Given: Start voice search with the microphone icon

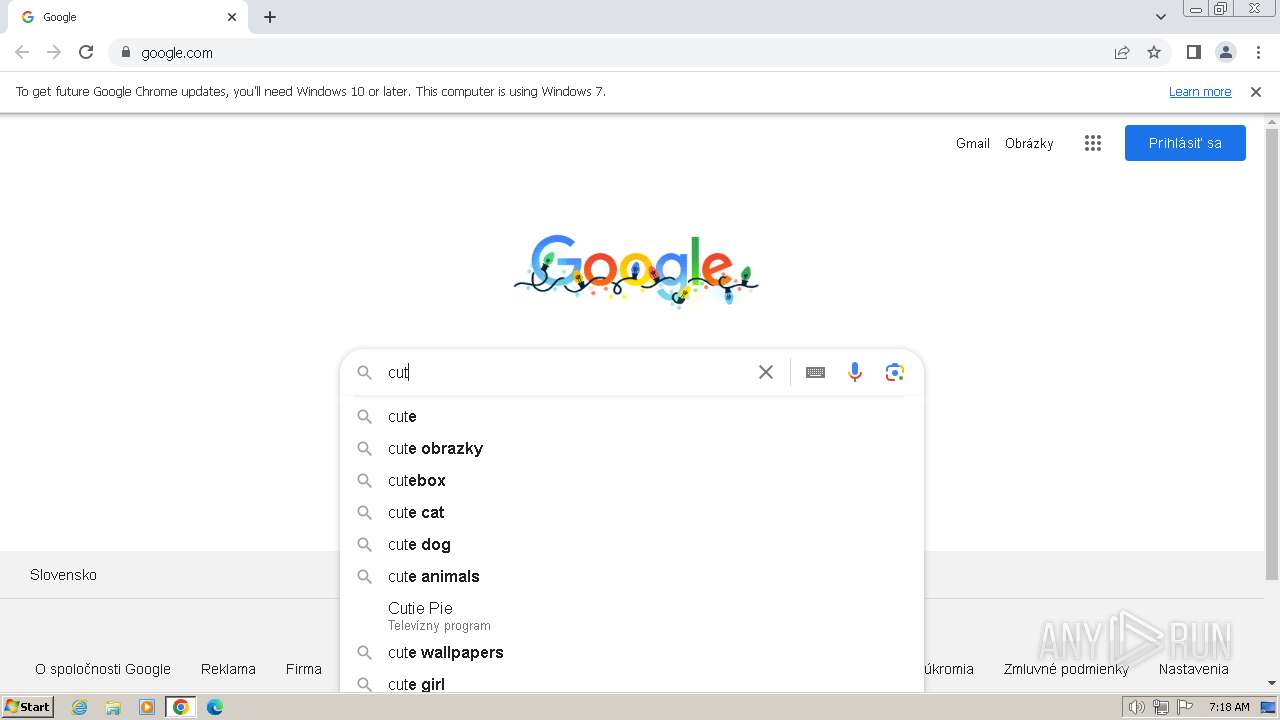Looking at the screenshot, I should tap(855, 372).
